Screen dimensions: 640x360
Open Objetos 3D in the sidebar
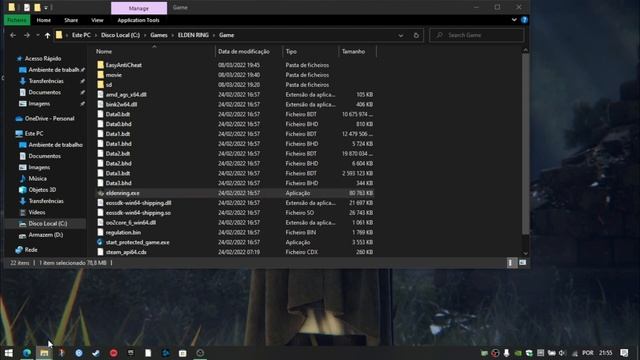coord(42,190)
